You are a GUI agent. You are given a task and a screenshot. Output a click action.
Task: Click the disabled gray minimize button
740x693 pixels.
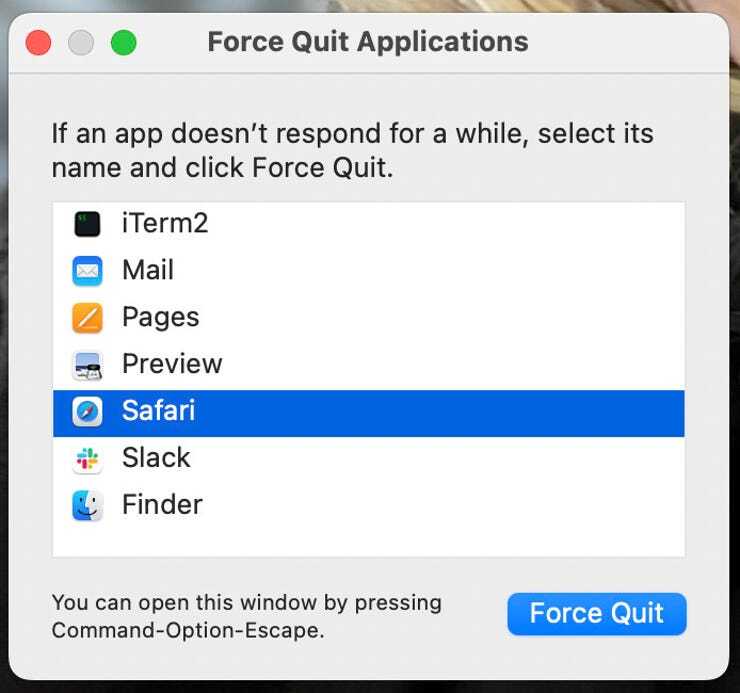[81, 43]
